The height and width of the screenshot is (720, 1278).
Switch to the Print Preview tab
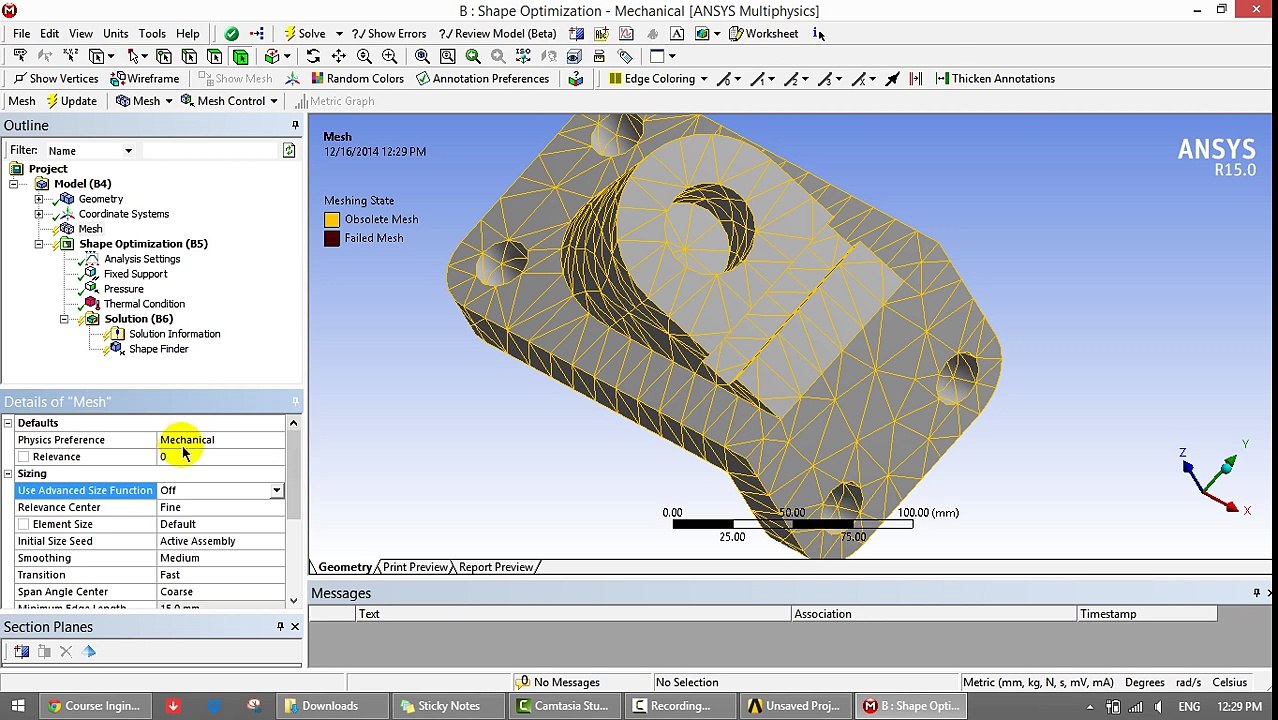coord(415,567)
